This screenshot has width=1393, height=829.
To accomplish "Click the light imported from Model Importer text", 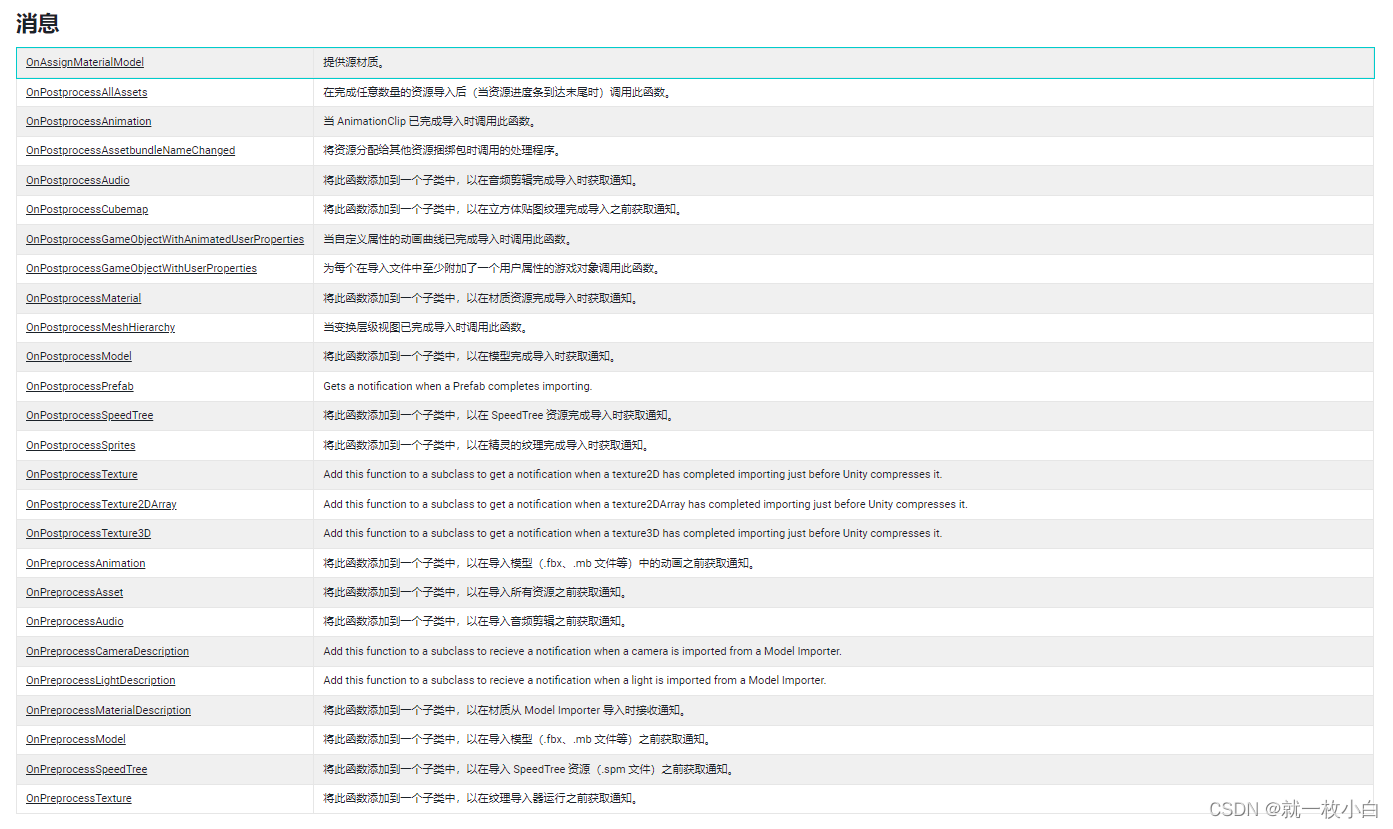I will 574,680.
